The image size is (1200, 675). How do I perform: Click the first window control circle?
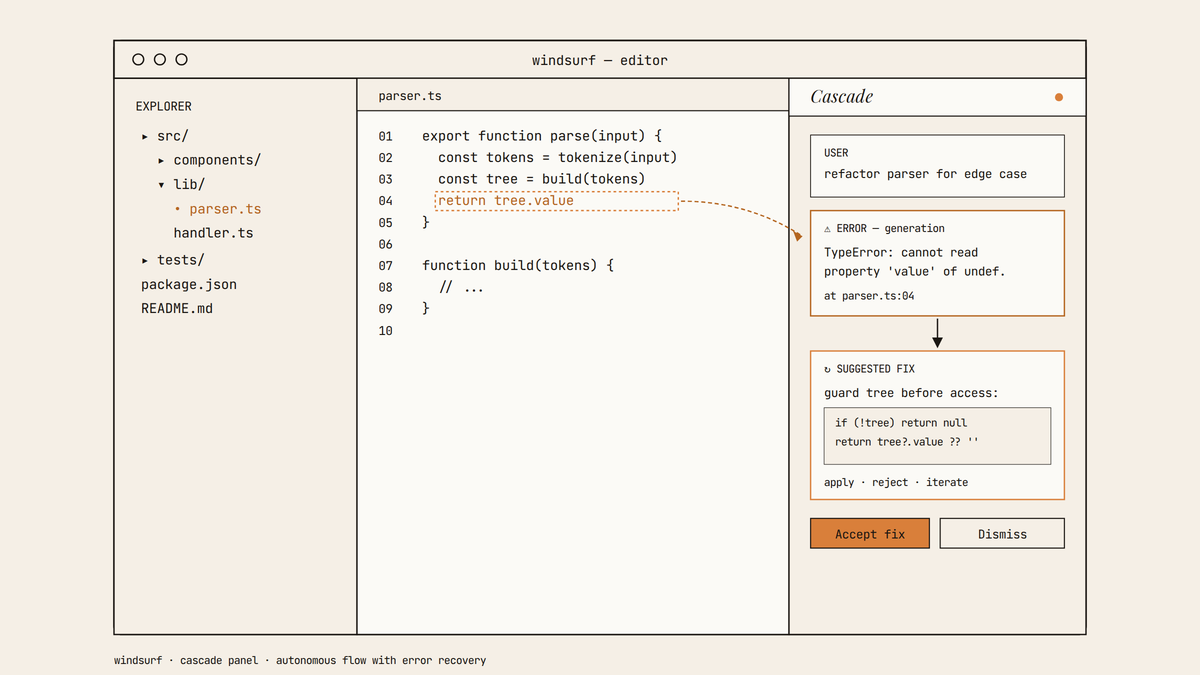point(139,60)
